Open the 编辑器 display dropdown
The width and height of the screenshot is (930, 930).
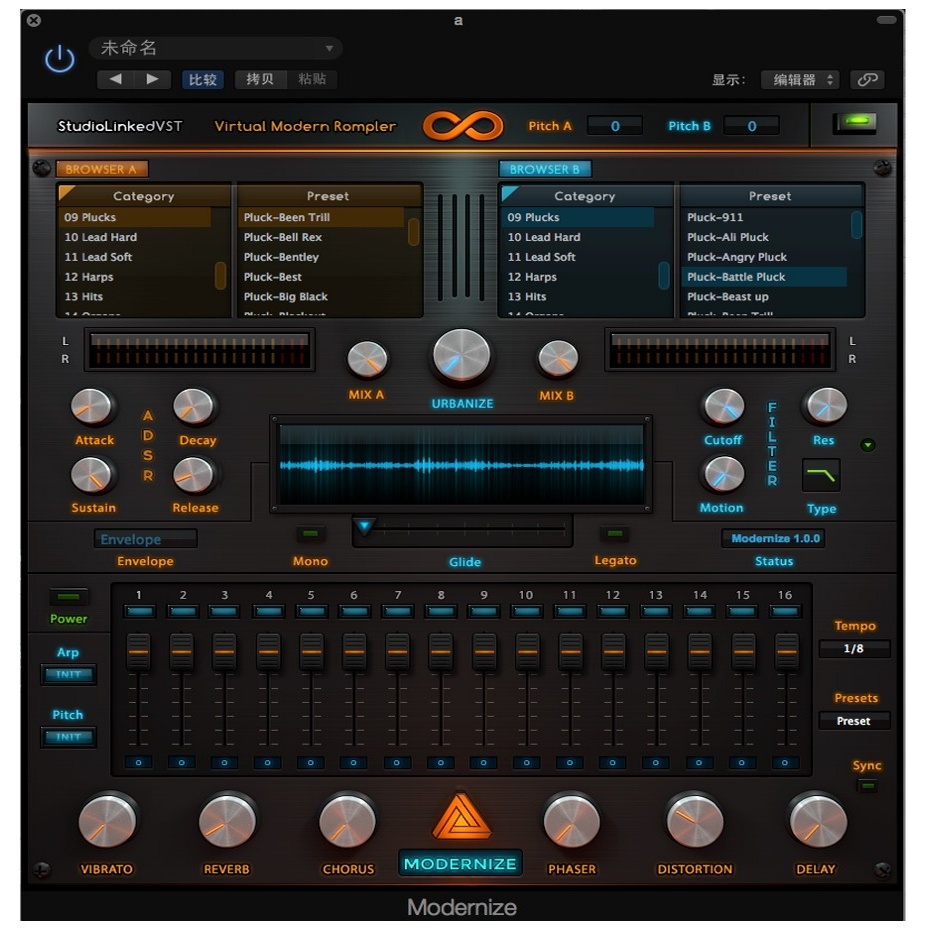[800, 79]
